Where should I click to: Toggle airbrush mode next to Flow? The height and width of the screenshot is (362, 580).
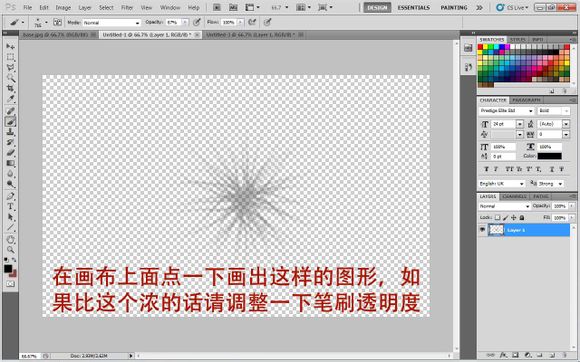tap(252, 23)
